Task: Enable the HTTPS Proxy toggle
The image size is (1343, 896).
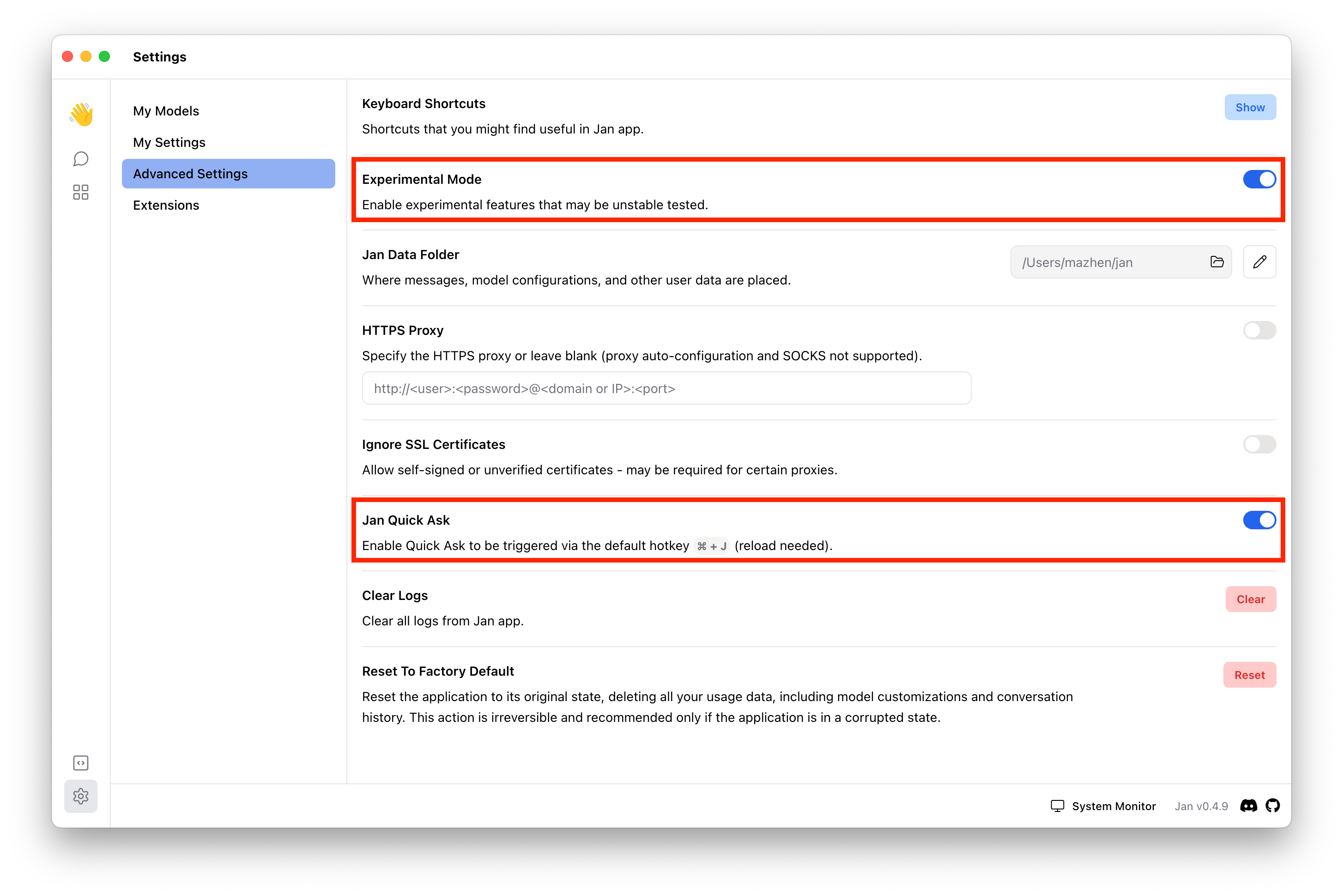Action: point(1259,330)
